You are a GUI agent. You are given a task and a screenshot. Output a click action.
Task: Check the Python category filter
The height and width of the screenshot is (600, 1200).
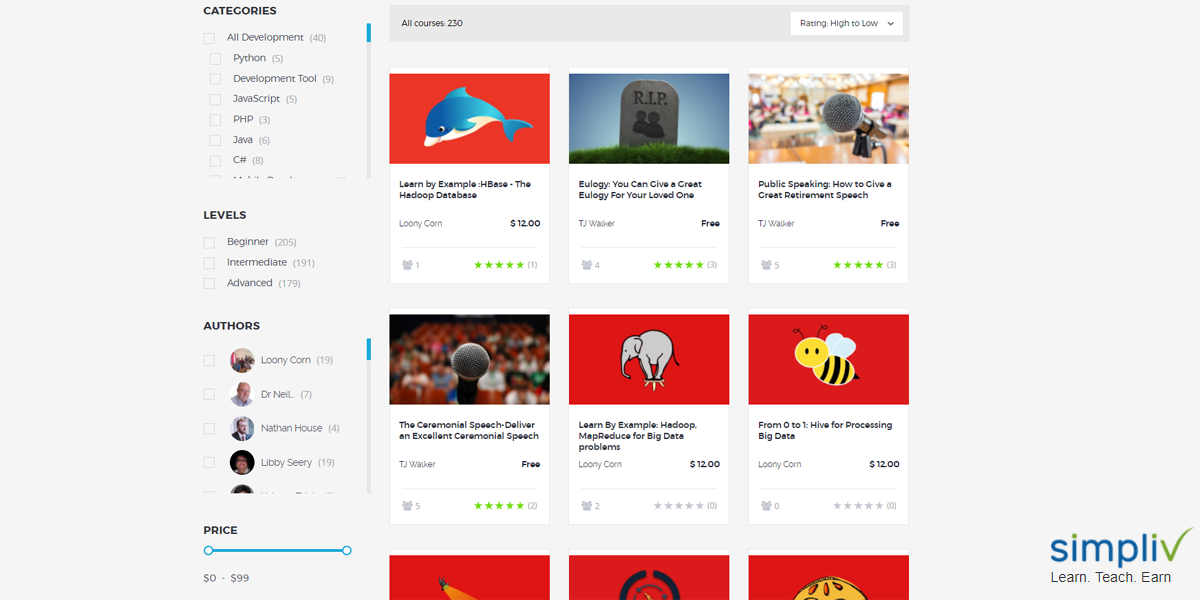coord(214,58)
